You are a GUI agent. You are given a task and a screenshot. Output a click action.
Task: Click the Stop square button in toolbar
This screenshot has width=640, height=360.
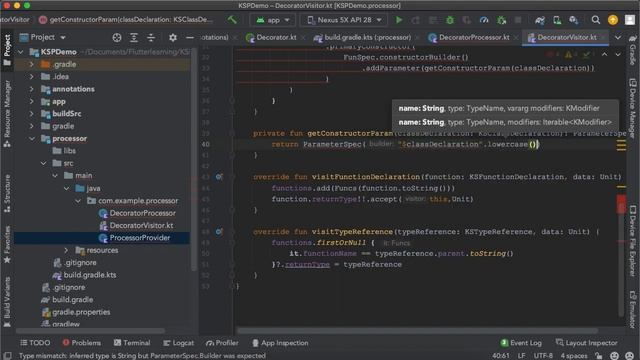(x=518, y=20)
